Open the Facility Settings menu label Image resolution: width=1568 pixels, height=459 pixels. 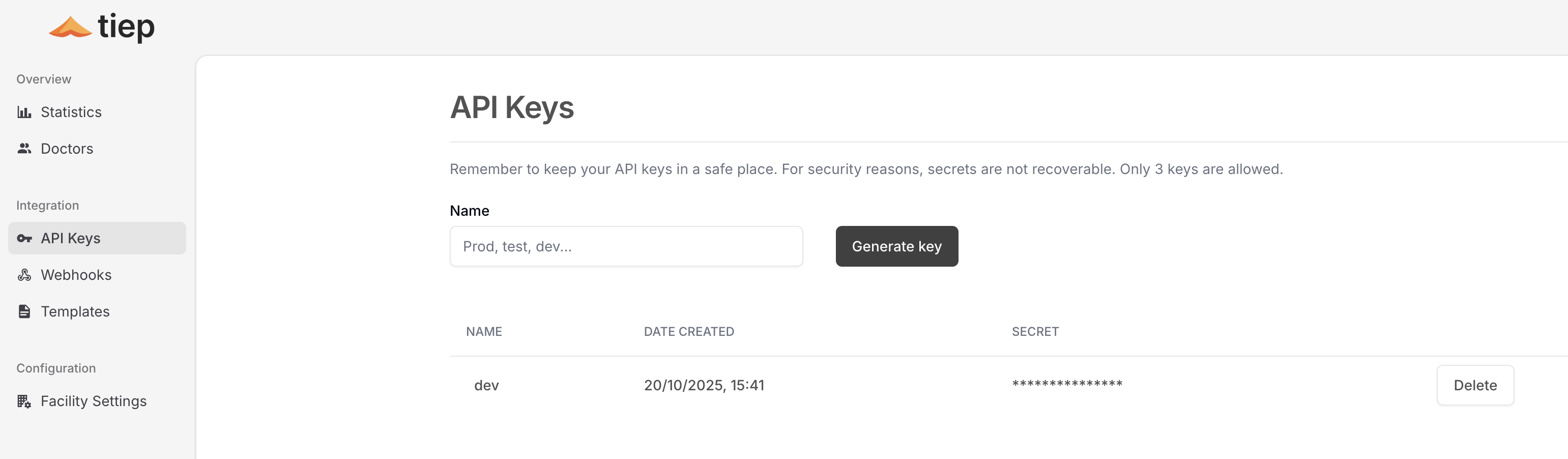[94, 401]
